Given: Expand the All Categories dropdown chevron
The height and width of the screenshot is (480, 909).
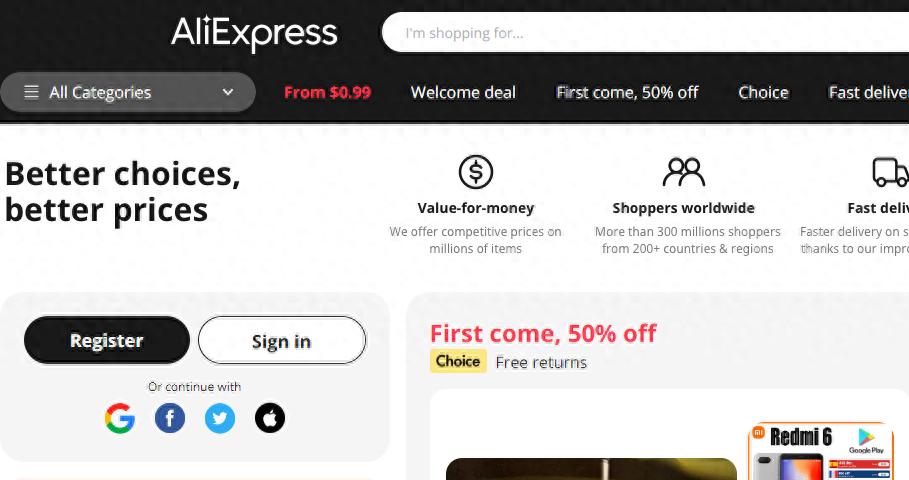Looking at the screenshot, I should click(228, 93).
